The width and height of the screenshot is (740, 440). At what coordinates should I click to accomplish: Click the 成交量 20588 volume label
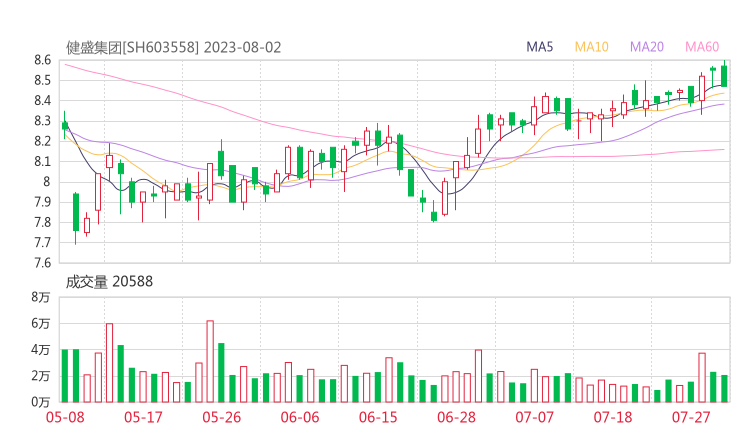pyautogui.click(x=109, y=282)
